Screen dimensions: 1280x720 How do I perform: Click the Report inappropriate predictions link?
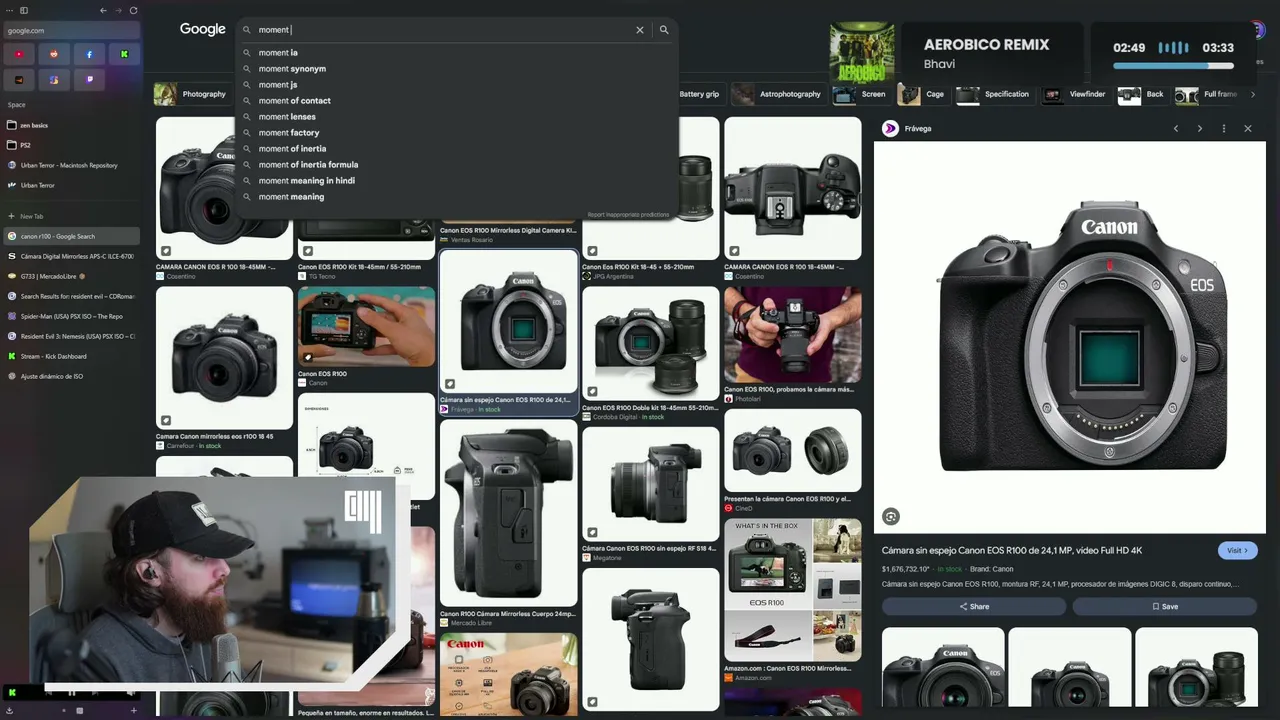coord(628,215)
